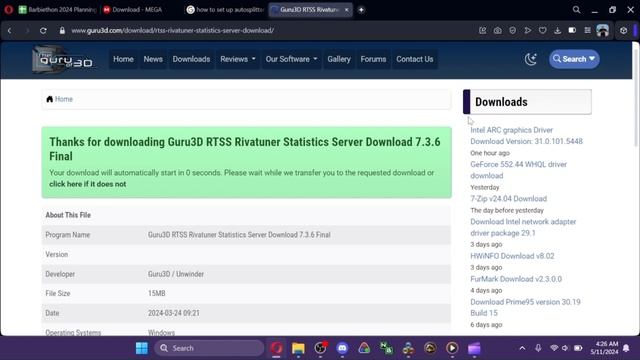The image size is (640, 360).
Task: Bookmark page with heart icon
Action: click(542, 31)
